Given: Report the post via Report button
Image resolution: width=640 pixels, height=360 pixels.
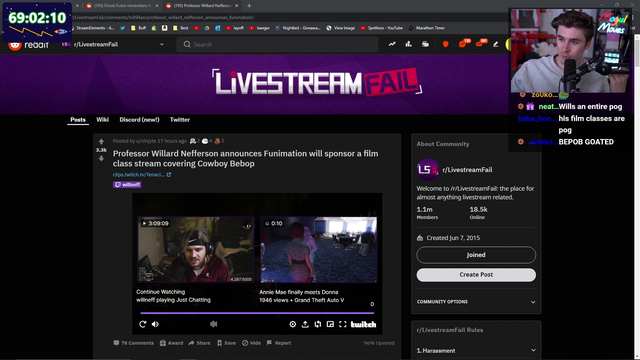Looking at the screenshot, I should (279, 343).
